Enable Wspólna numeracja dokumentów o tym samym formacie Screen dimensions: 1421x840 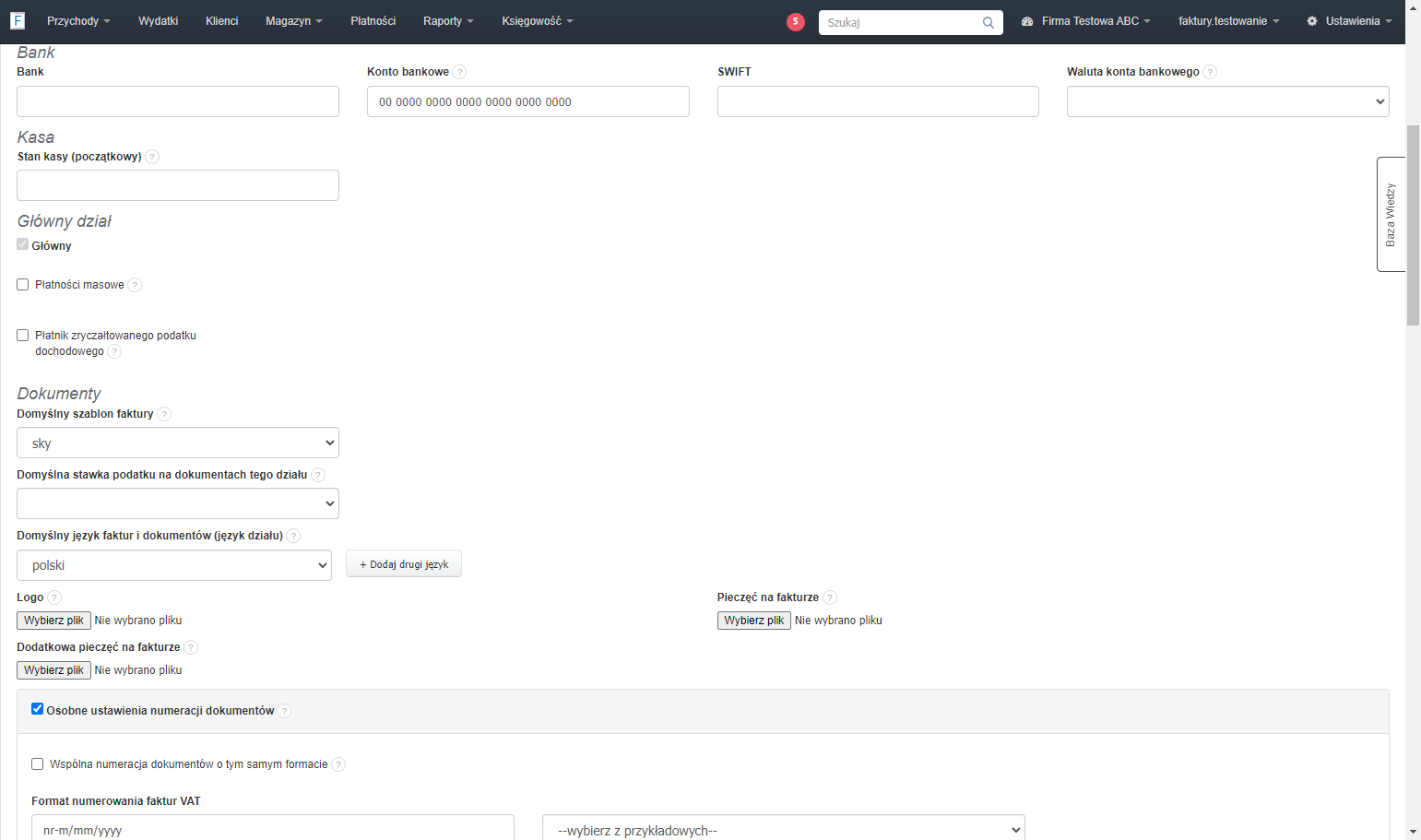pos(38,764)
